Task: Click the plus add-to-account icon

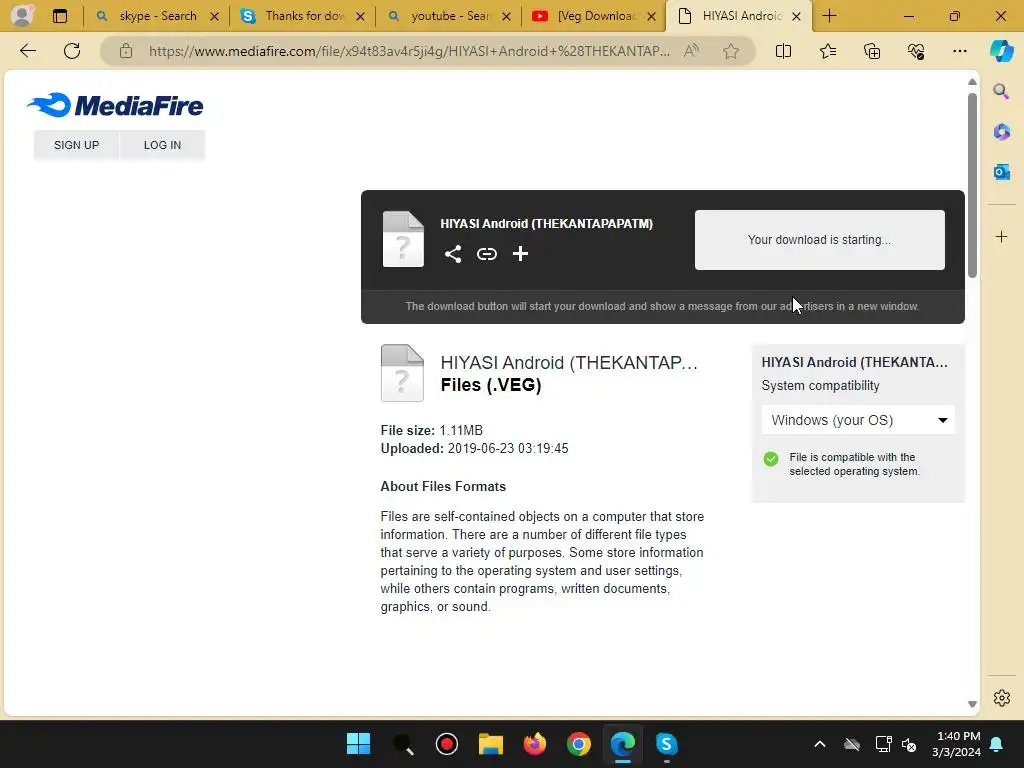Action: click(x=520, y=253)
